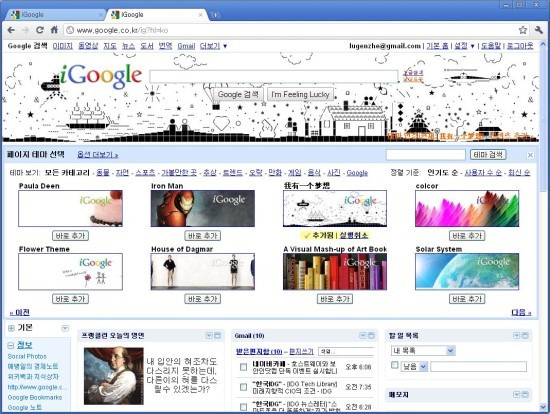The height and width of the screenshot is (414, 550).
Task: Add the Solar System theme
Action: point(467,299)
